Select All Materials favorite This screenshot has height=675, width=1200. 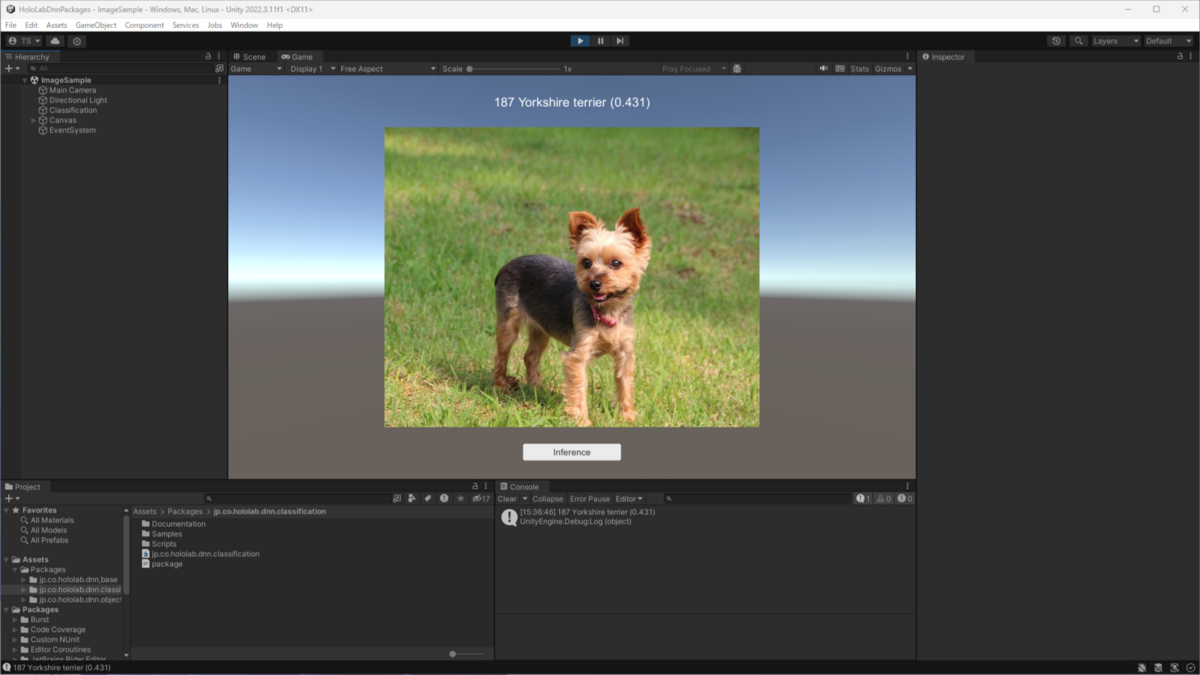tap(52, 520)
